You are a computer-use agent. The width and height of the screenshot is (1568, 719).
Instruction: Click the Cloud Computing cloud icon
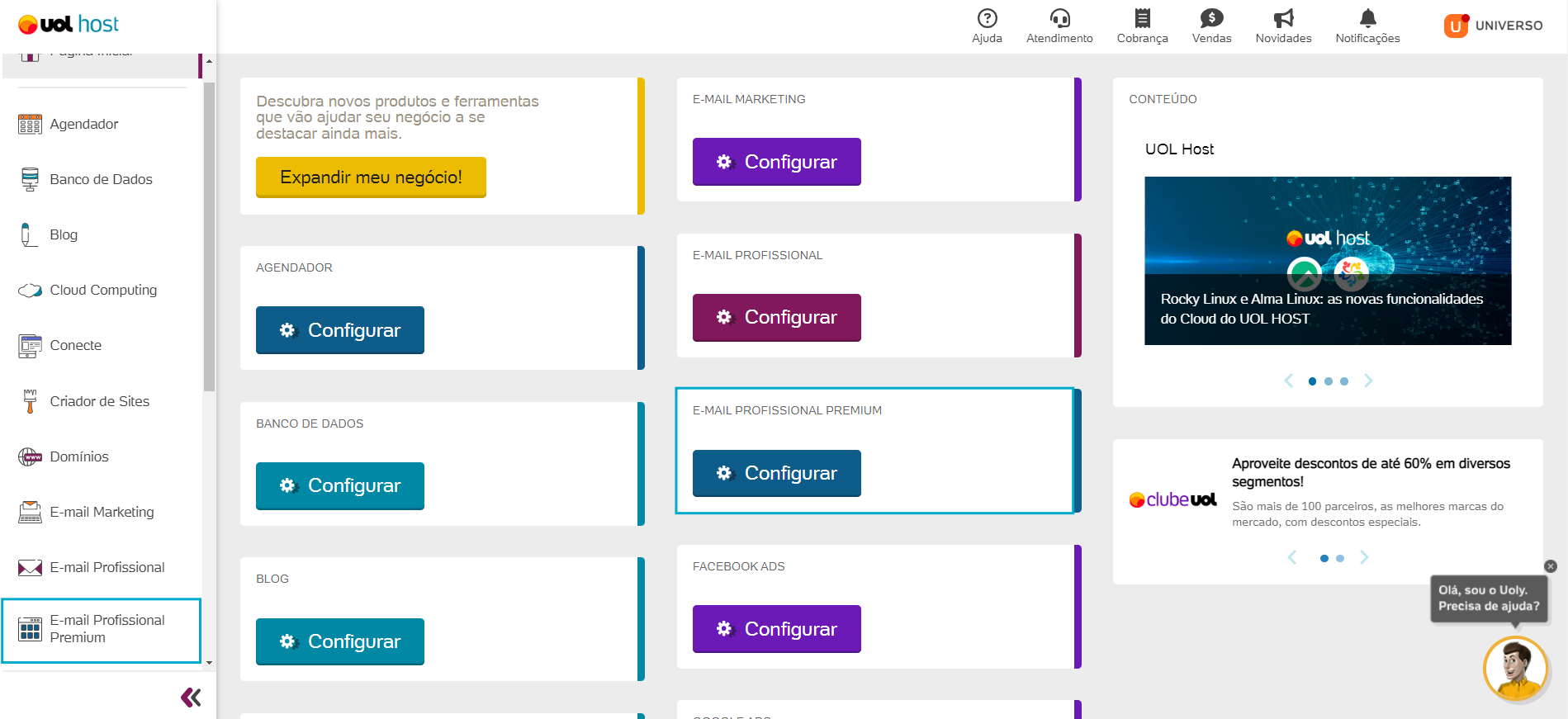[x=30, y=291]
